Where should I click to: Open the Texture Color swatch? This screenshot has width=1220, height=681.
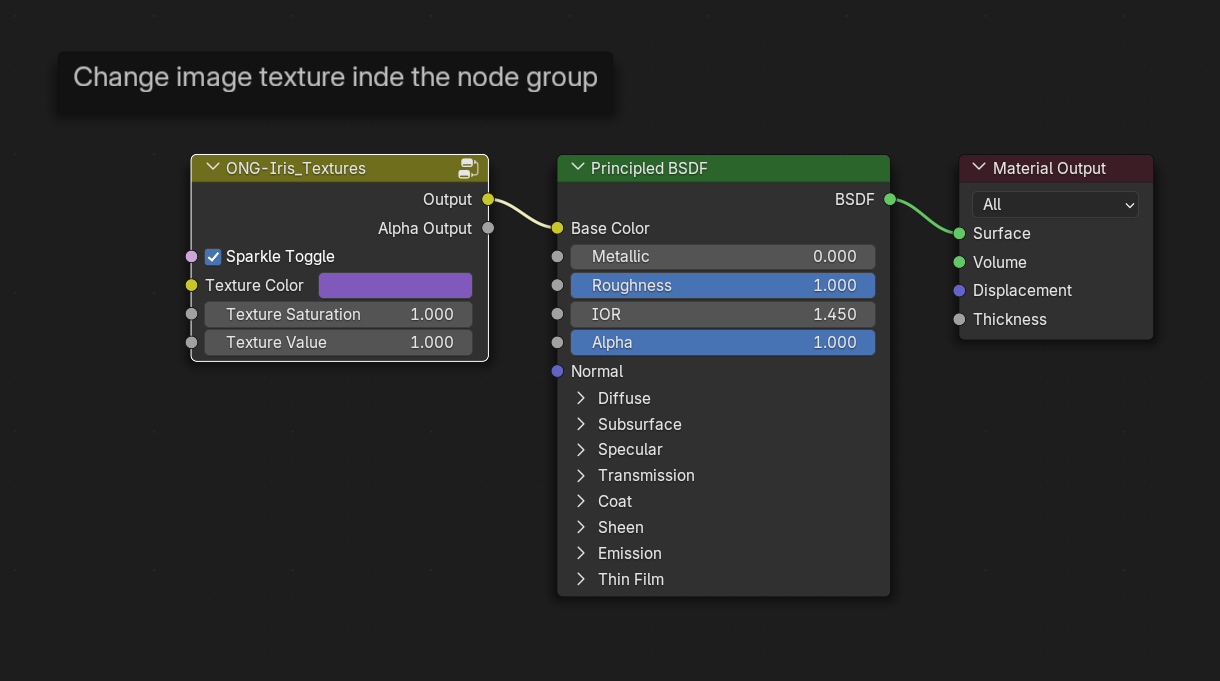395,286
